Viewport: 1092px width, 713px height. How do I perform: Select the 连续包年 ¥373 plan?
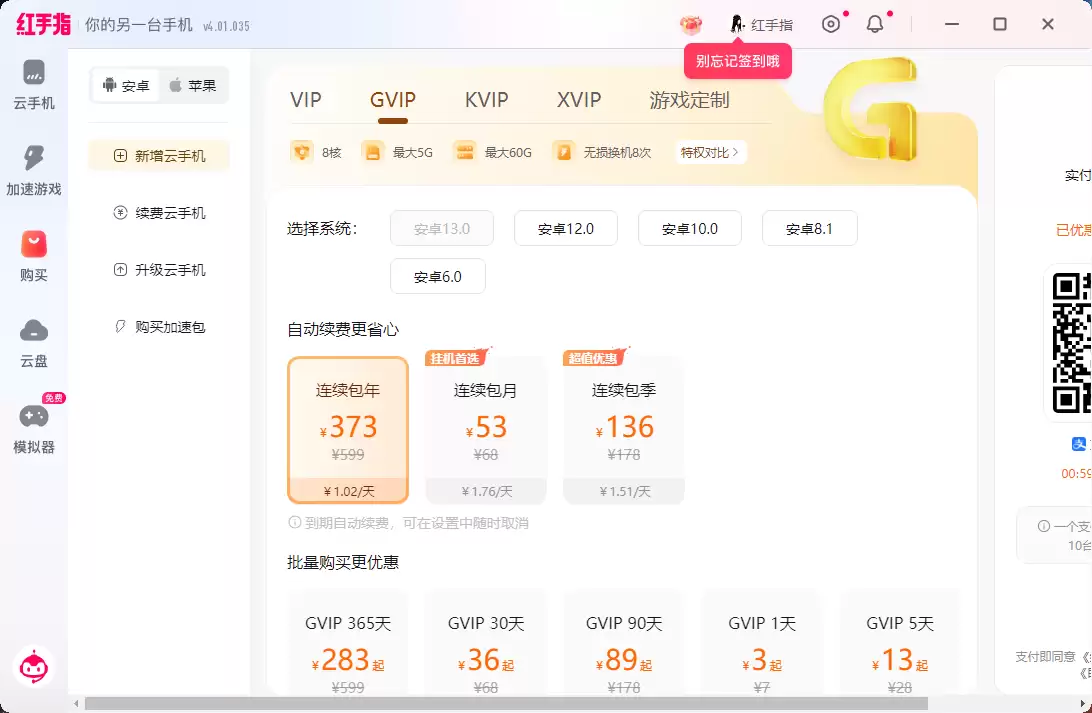(x=348, y=430)
